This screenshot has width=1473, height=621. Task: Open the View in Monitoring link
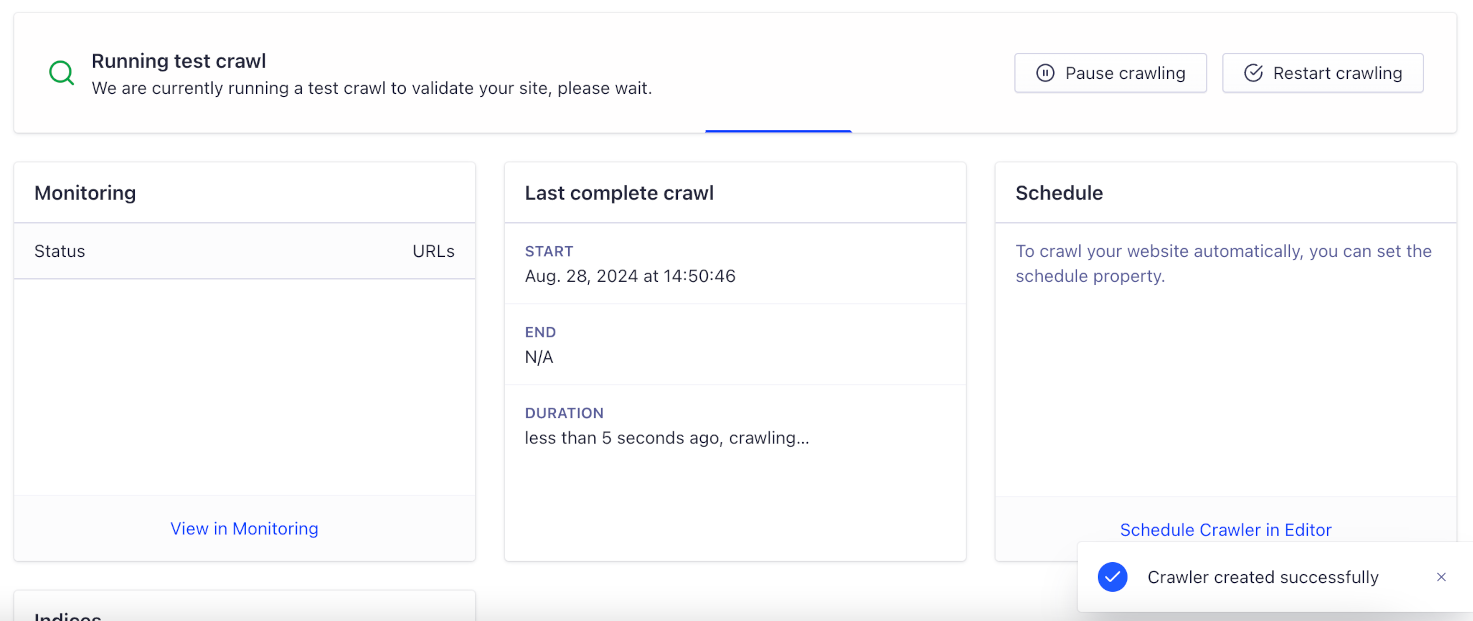[x=244, y=529]
